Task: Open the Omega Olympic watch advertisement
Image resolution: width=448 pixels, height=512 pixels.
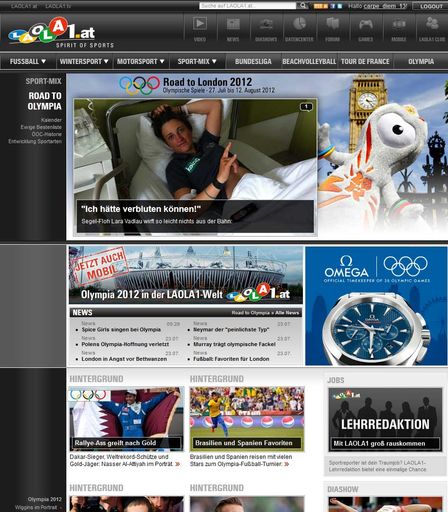Action: click(376, 306)
